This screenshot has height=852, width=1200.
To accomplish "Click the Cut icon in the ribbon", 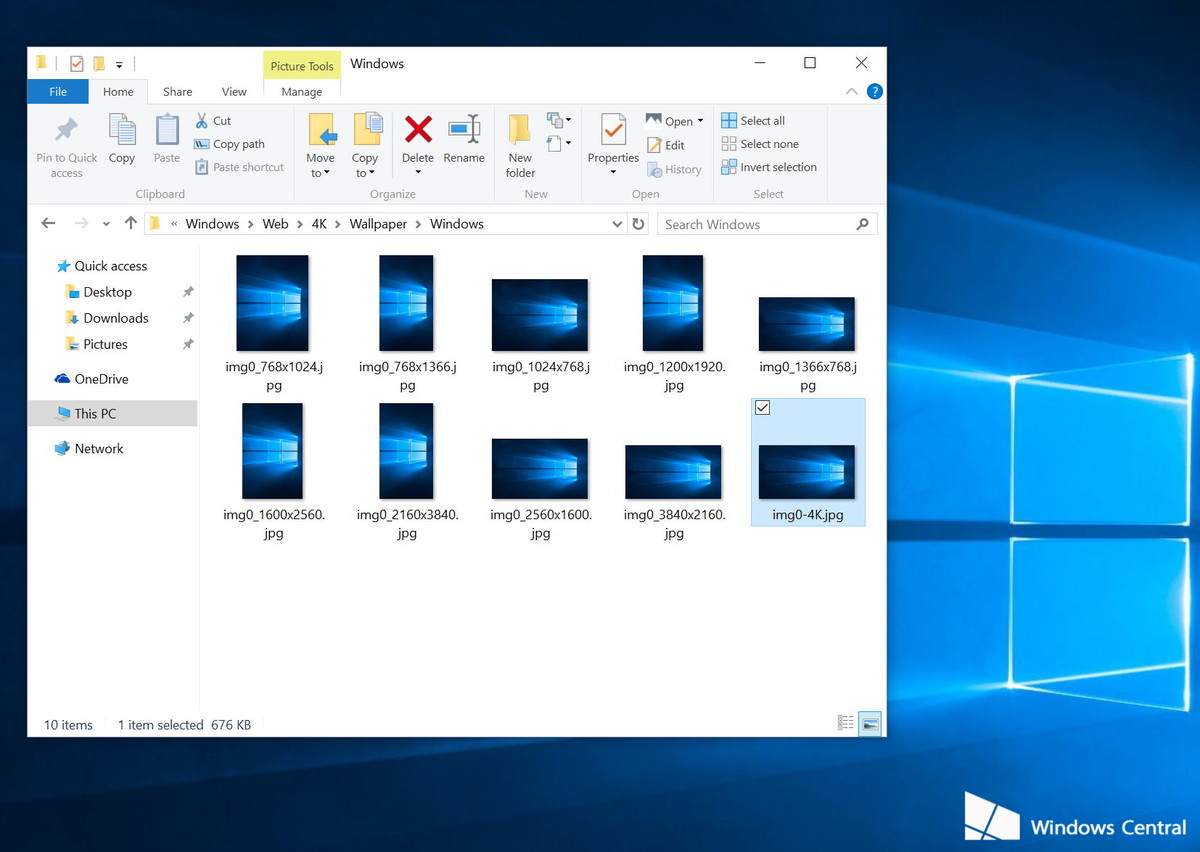I will click(204, 120).
